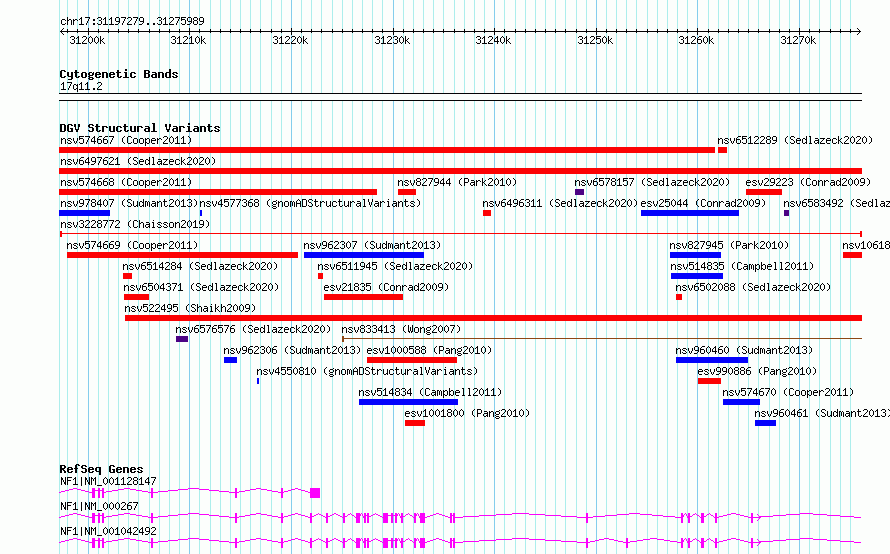This screenshot has width=890, height=554.
Task: Click the nsv6496311 (Sedlazeck2020) label
Action: [x=560, y=203]
